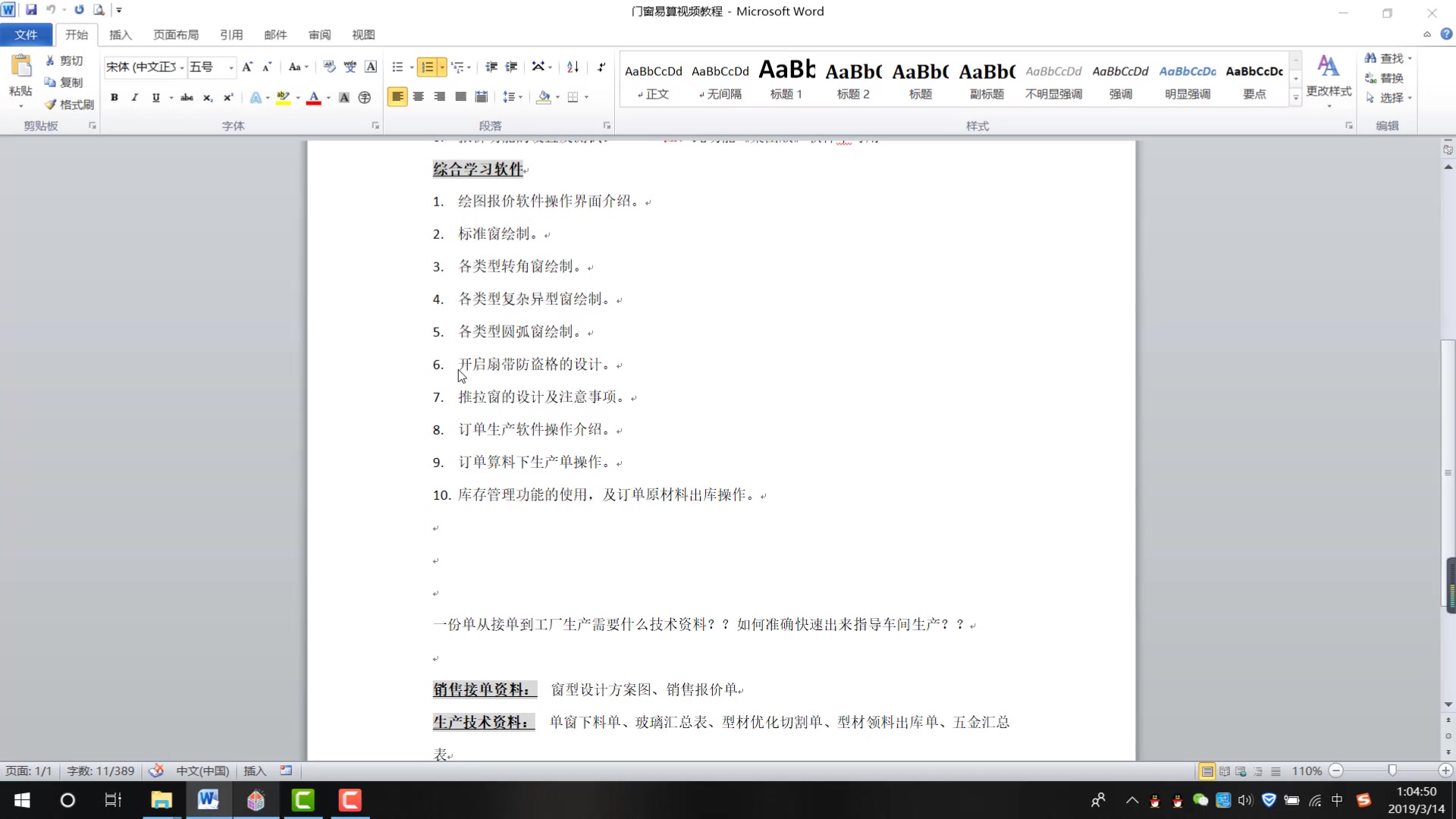This screenshot has height=819, width=1456.
Task: Click the 更改样式 Change Styles button
Action: coord(1329,80)
